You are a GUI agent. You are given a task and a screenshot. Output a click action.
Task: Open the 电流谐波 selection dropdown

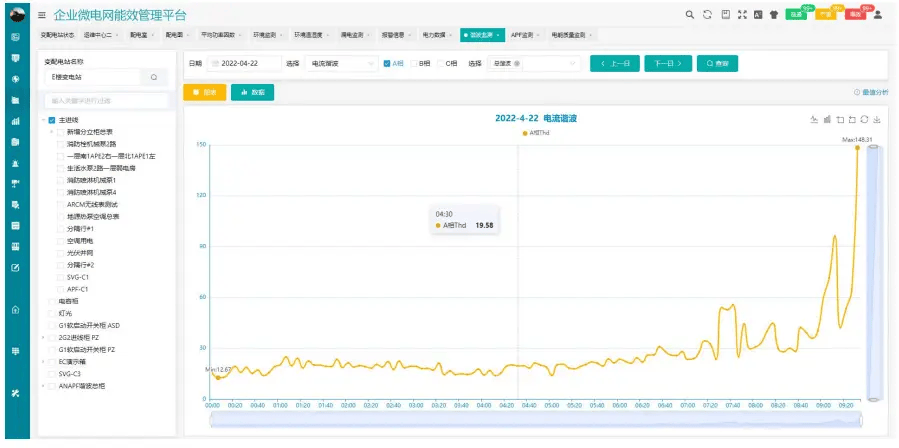tap(327, 63)
